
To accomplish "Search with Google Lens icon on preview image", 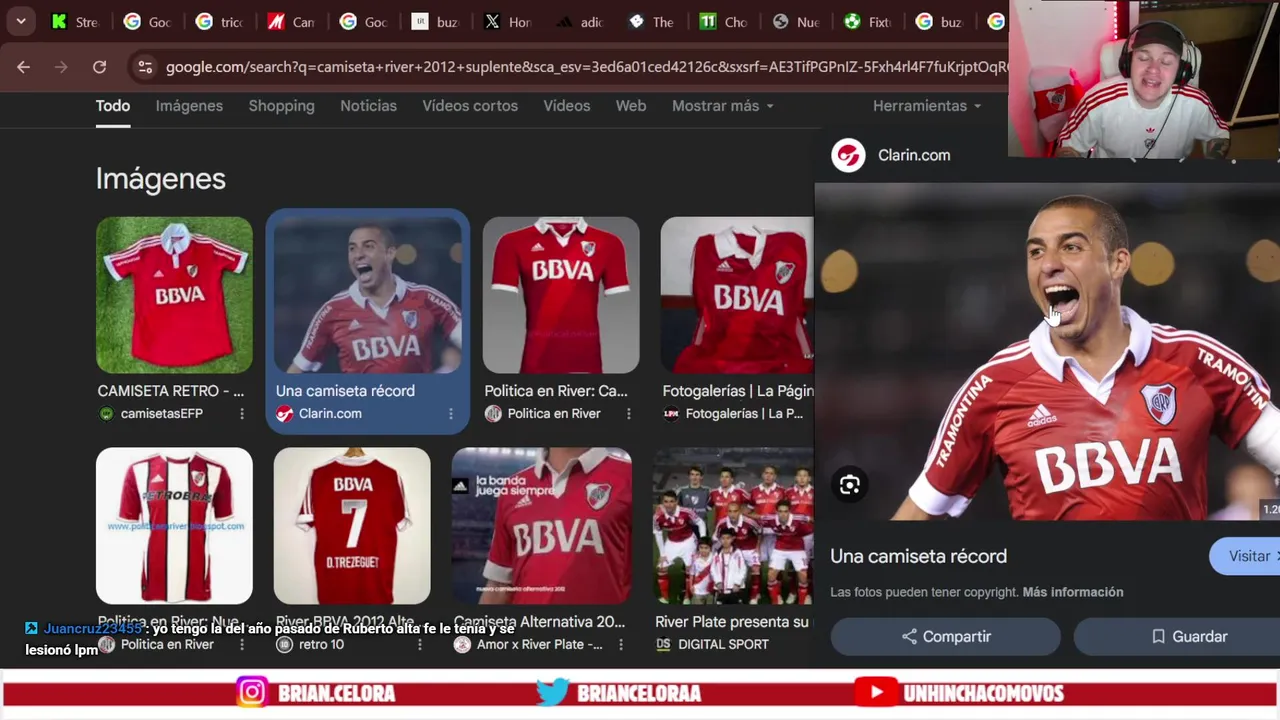I will point(849,485).
